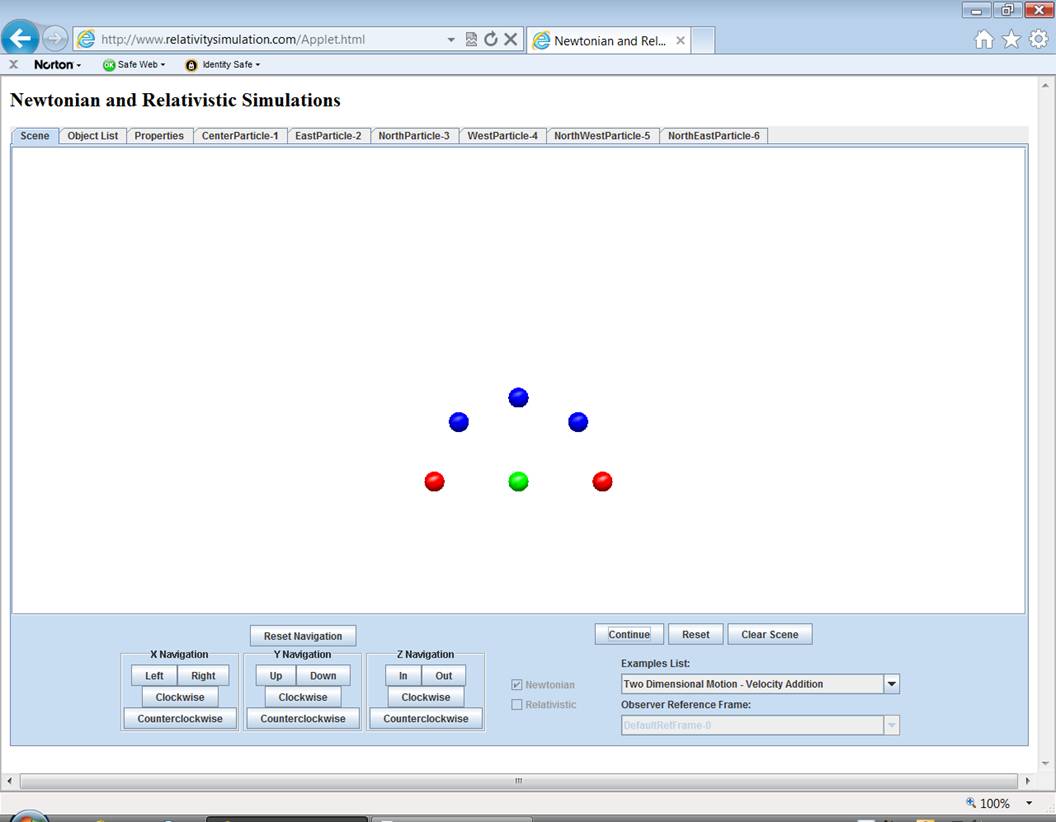Open browser Tools gear icon
Image resolution: width=1056 pixels, height=822 pixels.
[1038, 40]
